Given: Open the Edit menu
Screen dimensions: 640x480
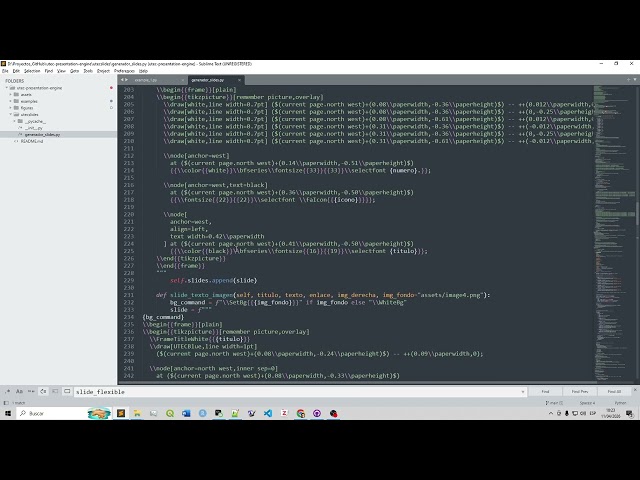Looking at the screenshot, I should 16,71.
